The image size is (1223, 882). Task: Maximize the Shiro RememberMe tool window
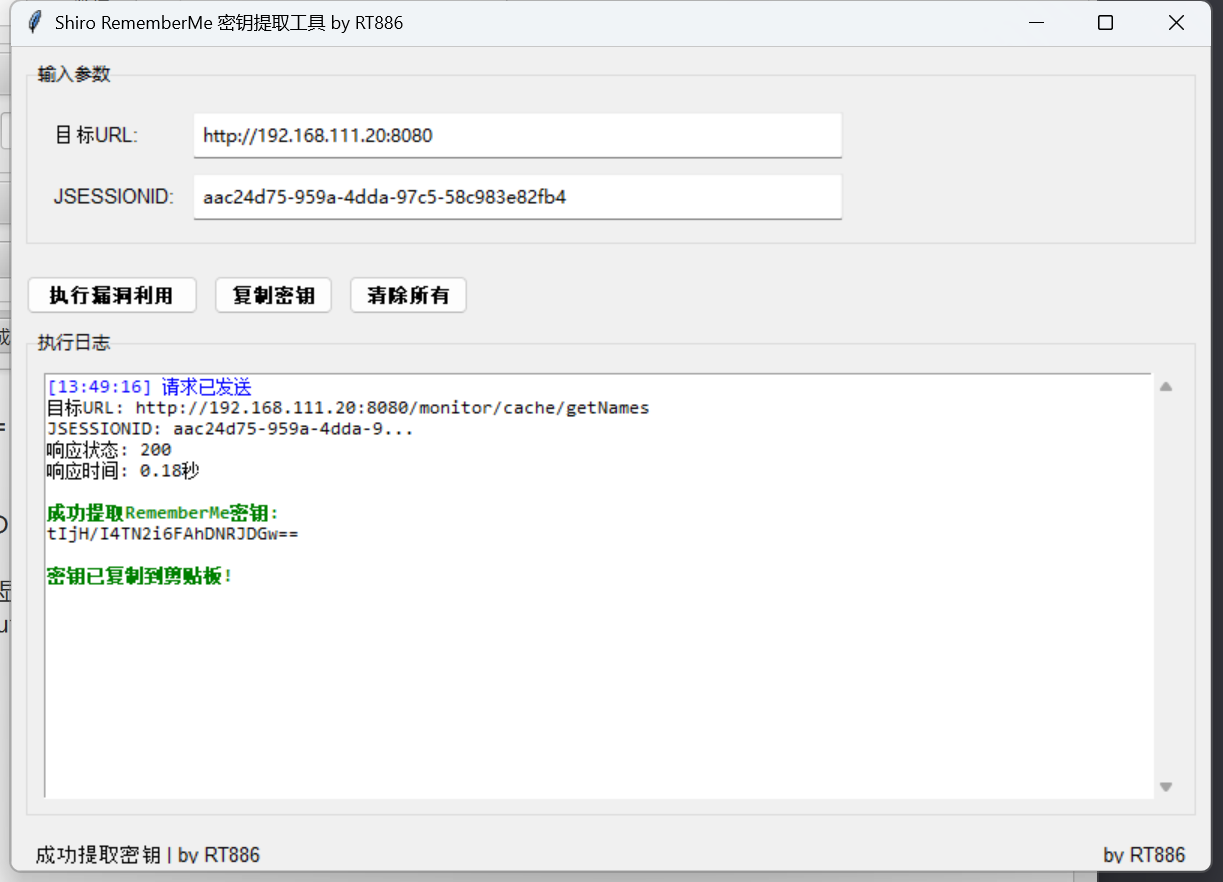[1105, 22]
